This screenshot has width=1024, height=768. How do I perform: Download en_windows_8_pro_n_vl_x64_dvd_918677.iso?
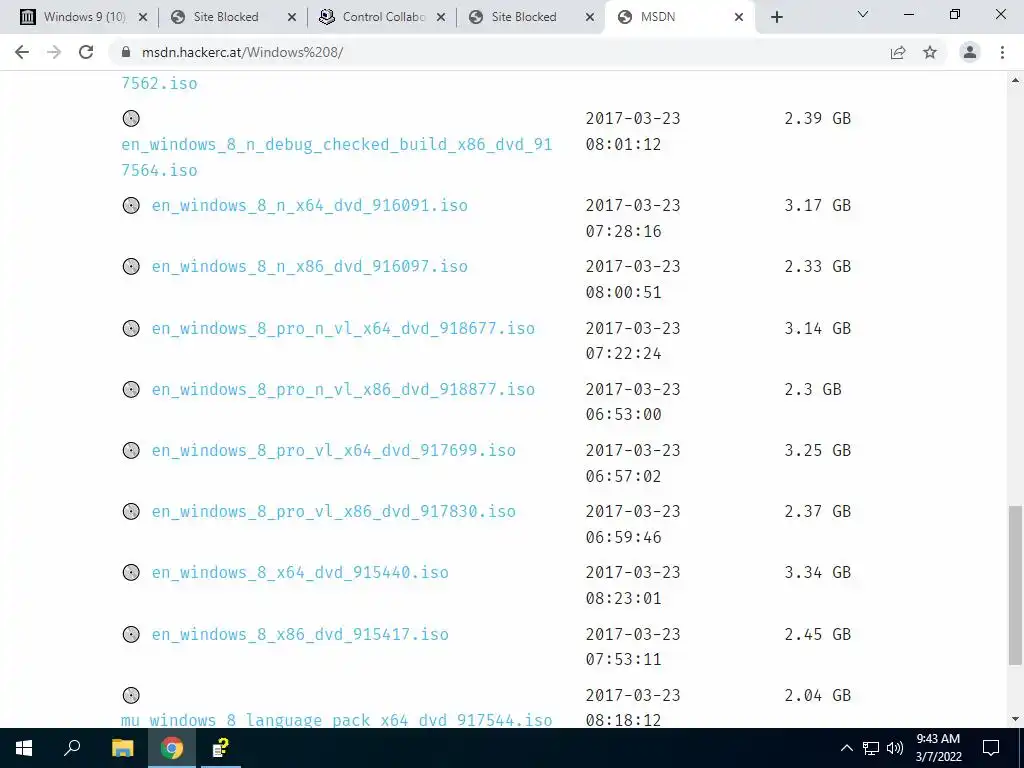click(343, 328)
